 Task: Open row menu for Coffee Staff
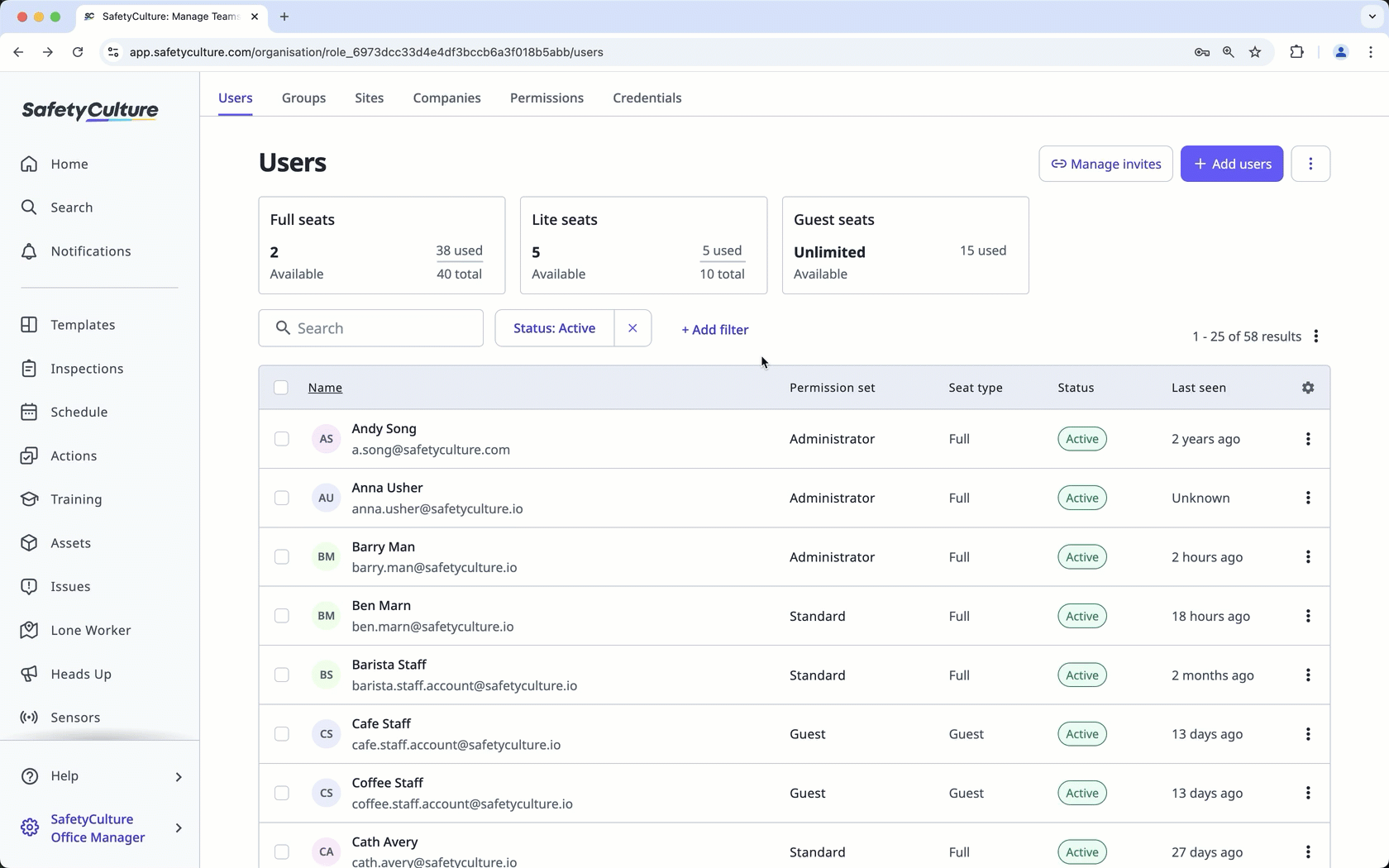1308,793
